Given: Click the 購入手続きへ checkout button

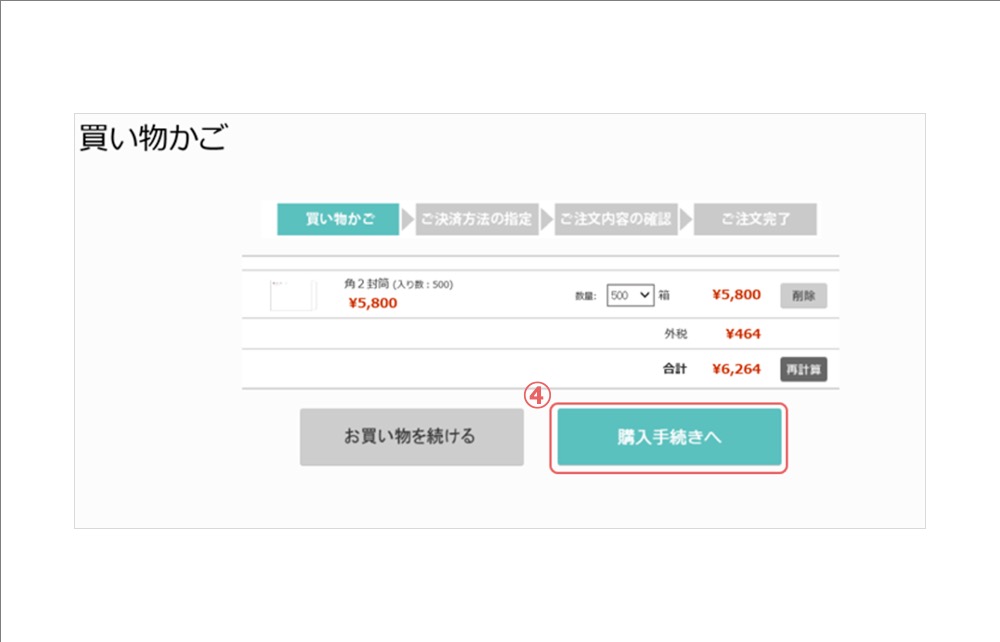Looking at the screenshot, I should click(669, 437).
